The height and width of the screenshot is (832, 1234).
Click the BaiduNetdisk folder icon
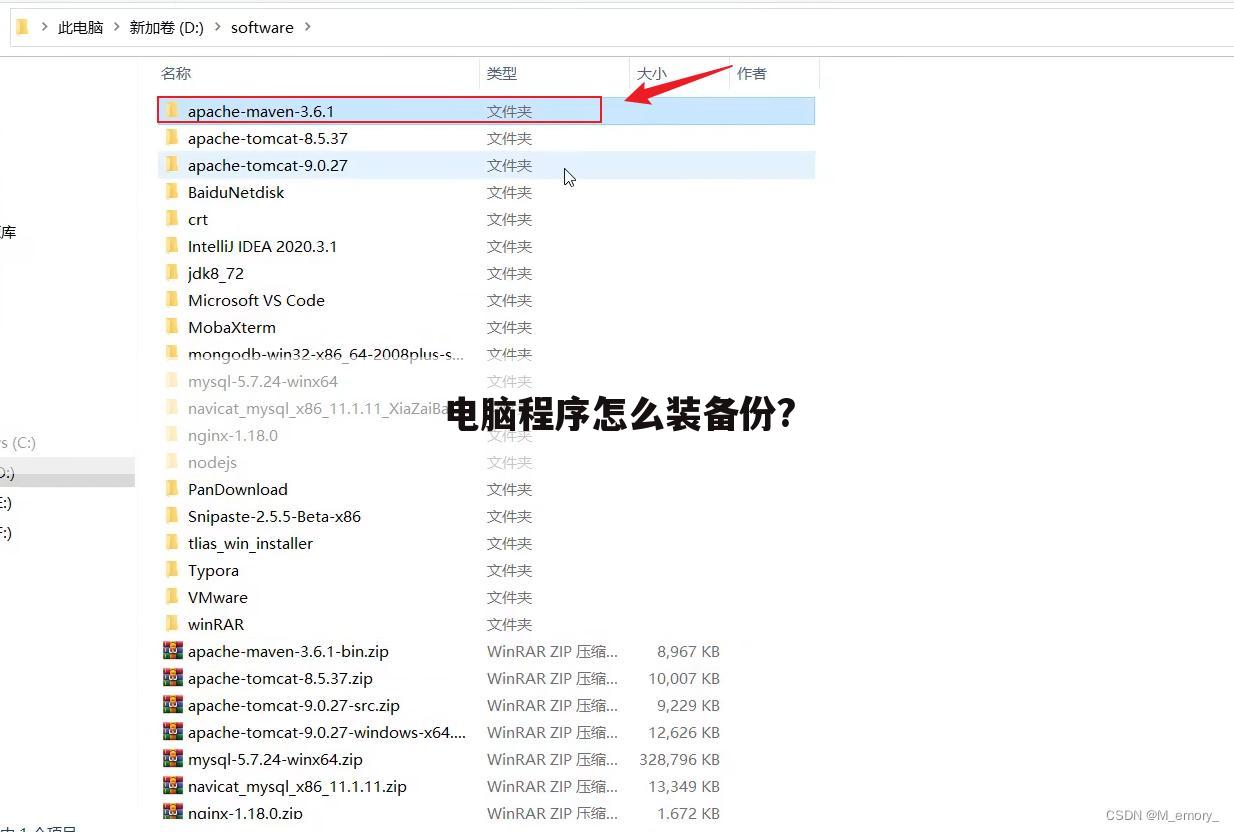point(172,191)
